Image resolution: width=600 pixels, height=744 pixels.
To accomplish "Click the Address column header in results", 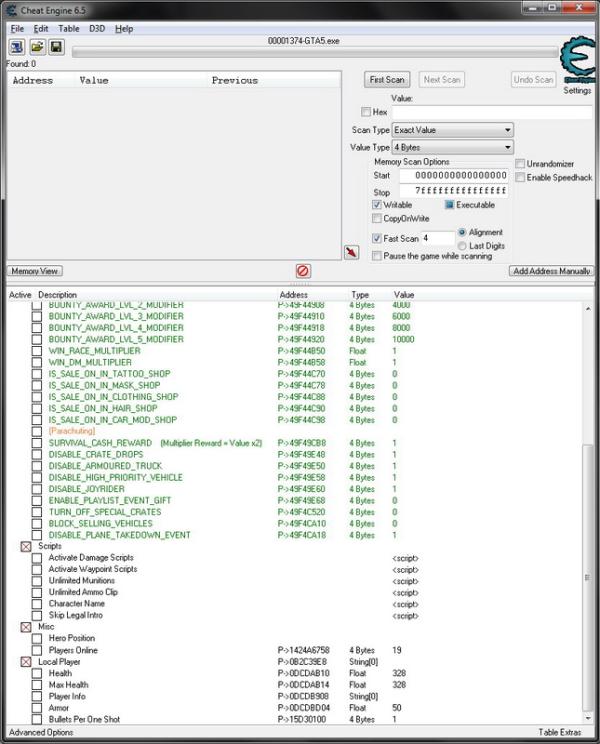I will 33,81.
